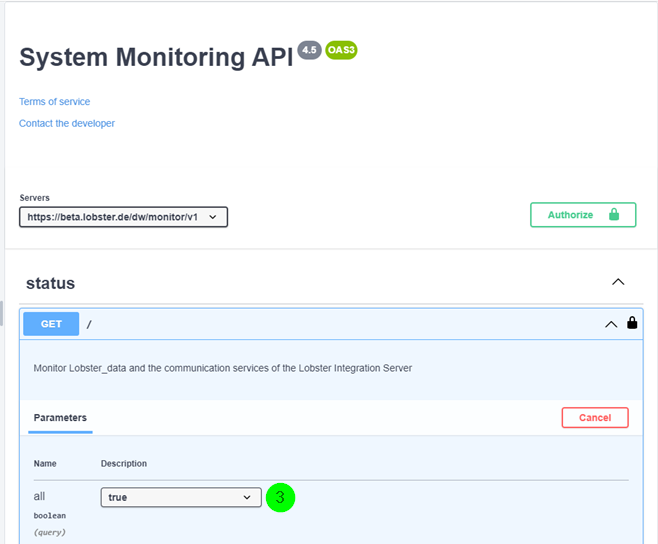658x544 pixels.
Task: Click the padlock icon on GET row
Action: (632, 323)
